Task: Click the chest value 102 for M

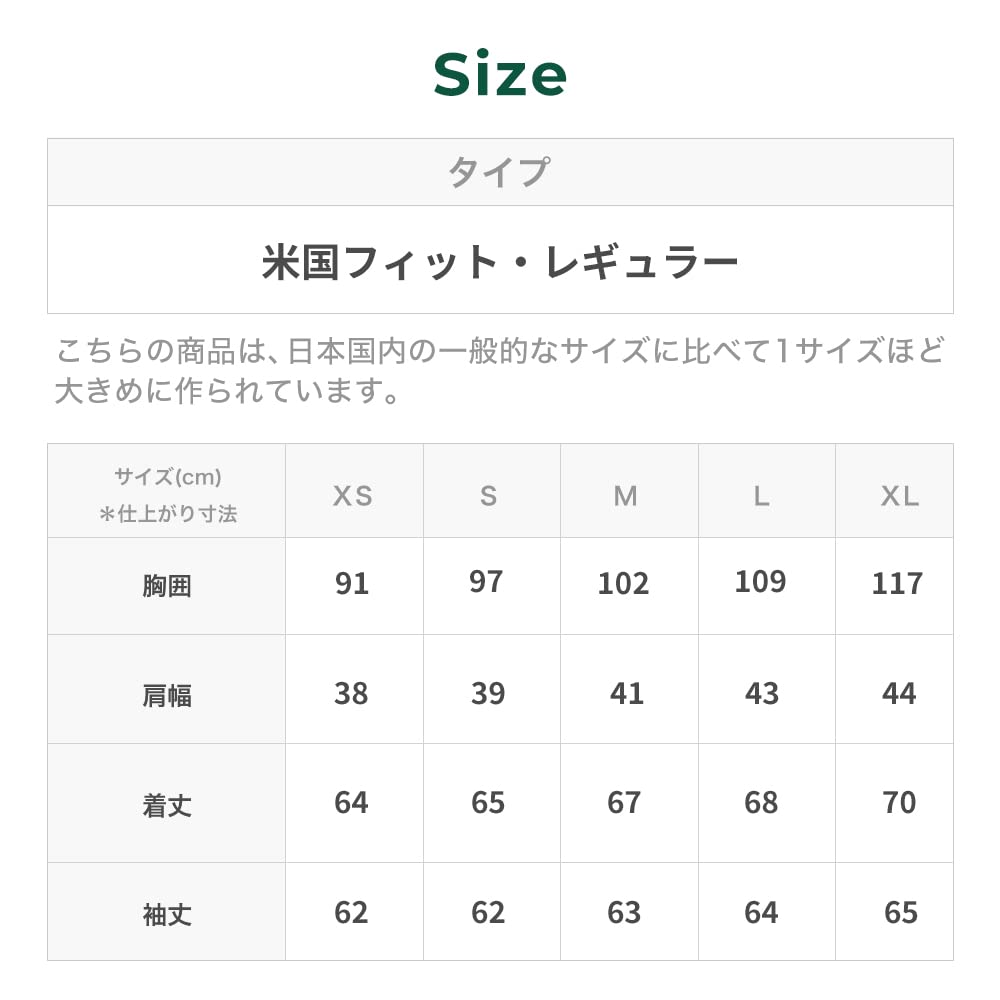Action: tap(623, 584)
